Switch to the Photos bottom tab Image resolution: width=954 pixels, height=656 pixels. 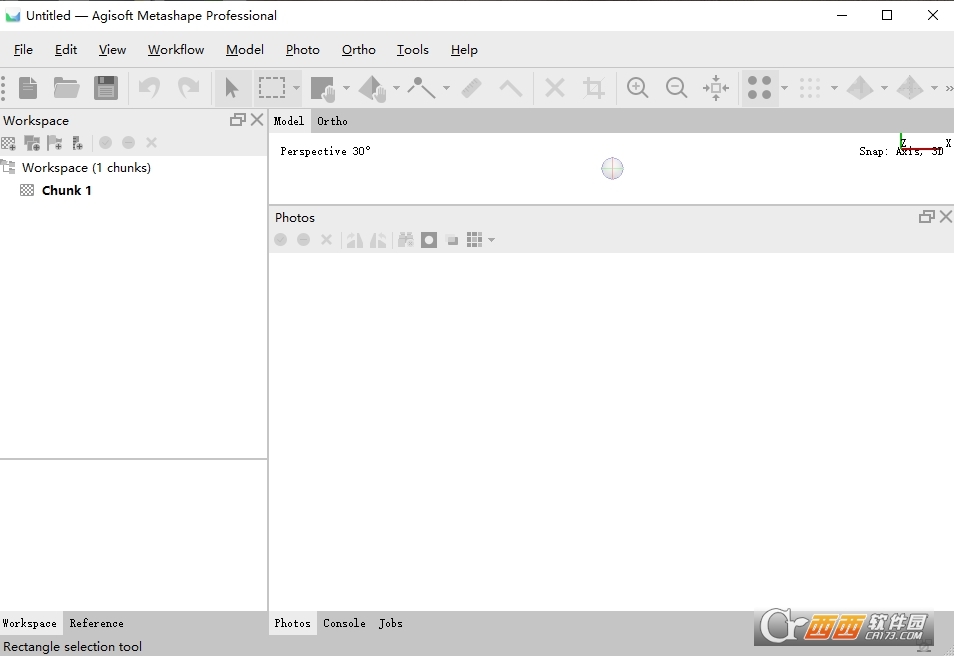[x=292, y=623]
